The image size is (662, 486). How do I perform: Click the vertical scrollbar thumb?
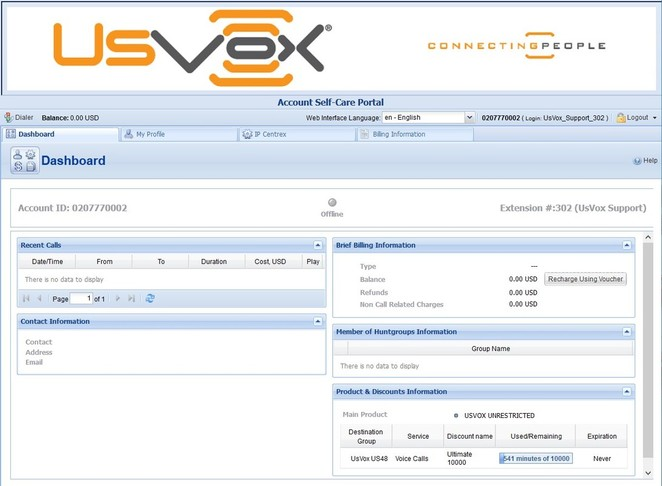[x=648, y=350]
